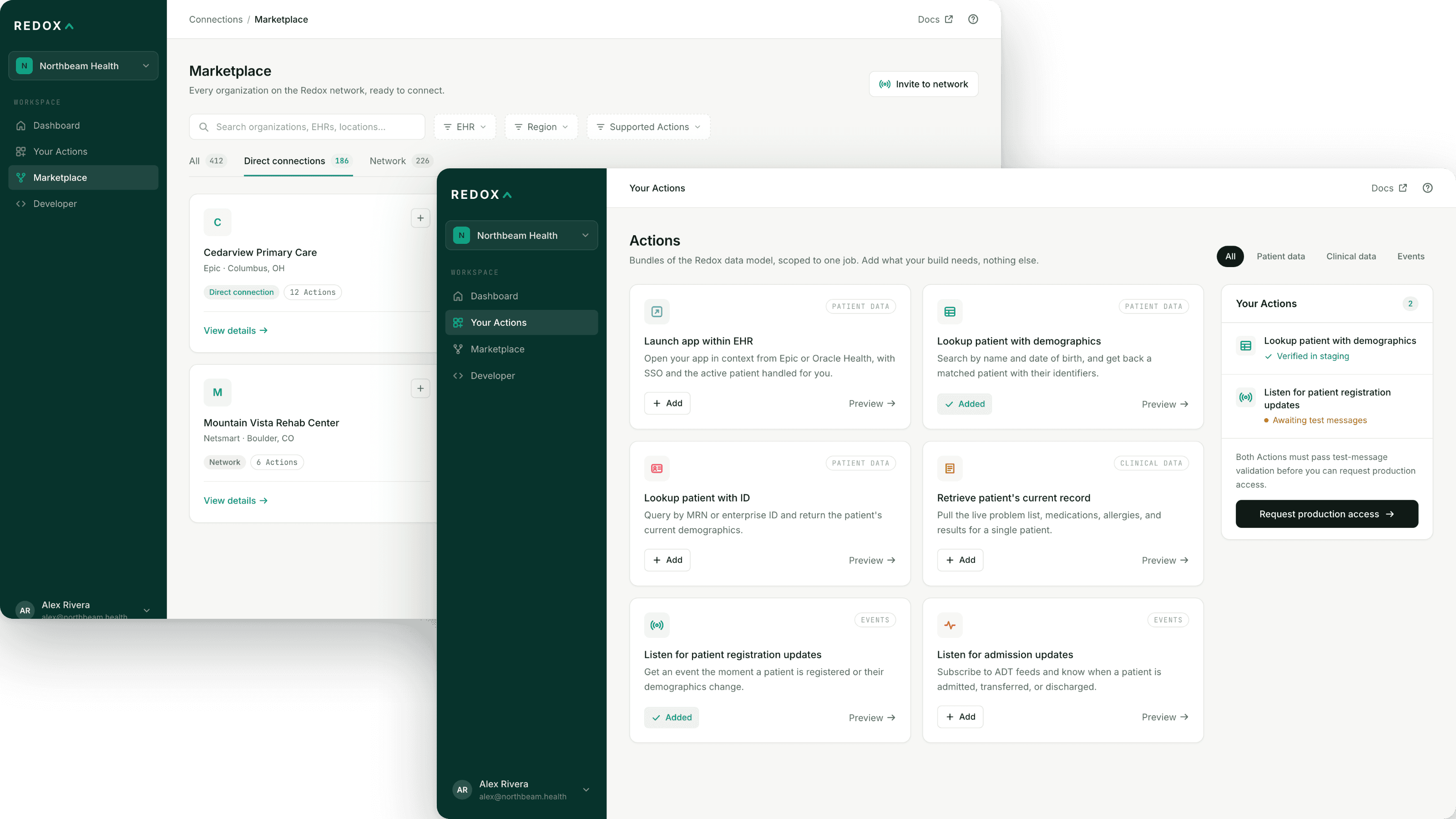View details for Mountain Vista Rehab Center
Viewport: 1456px width, 819px height.
(x=235, y=501)
